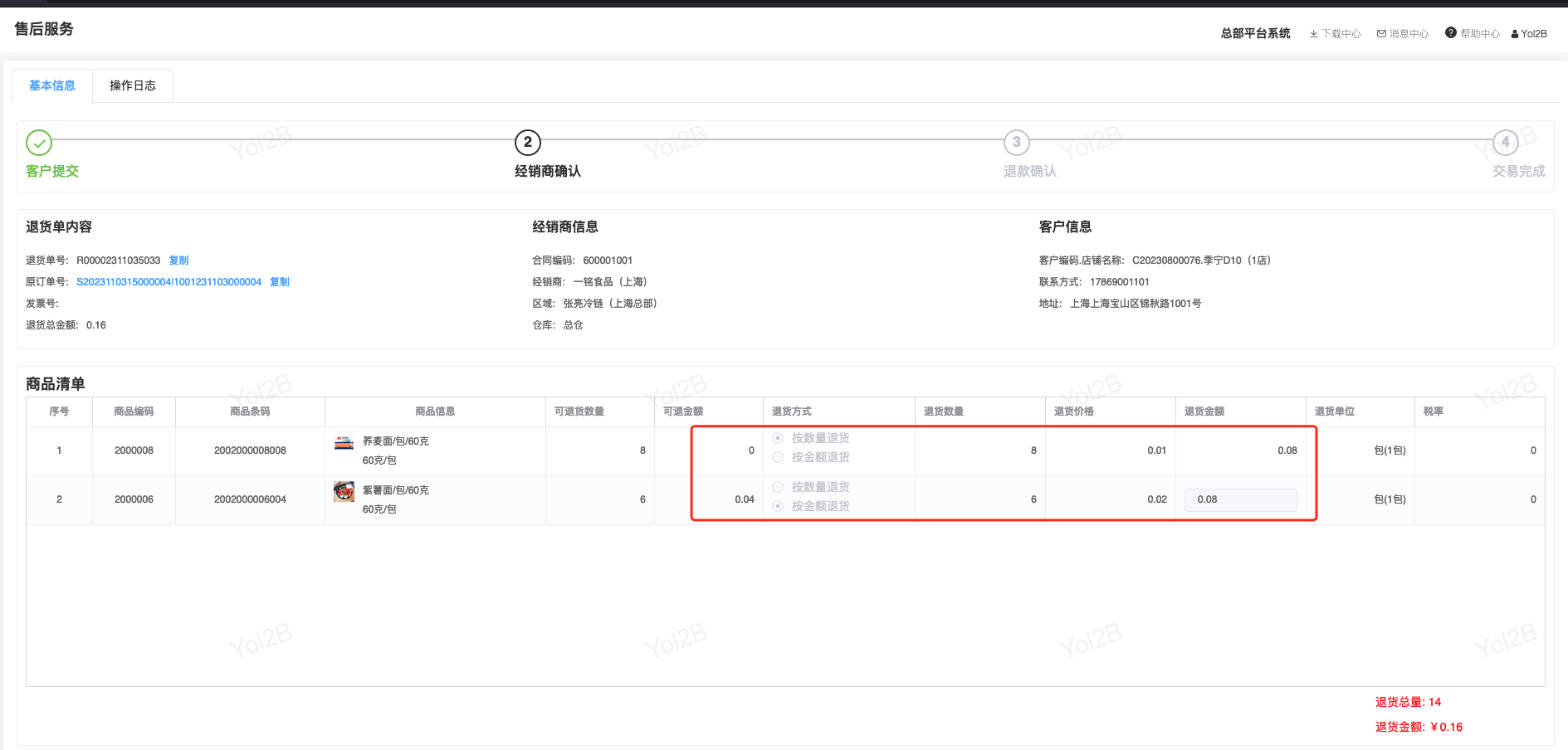Viewport: 1568px width, 750px height.
Task: Click the download center icon
Action: [x=1313, y=34]
